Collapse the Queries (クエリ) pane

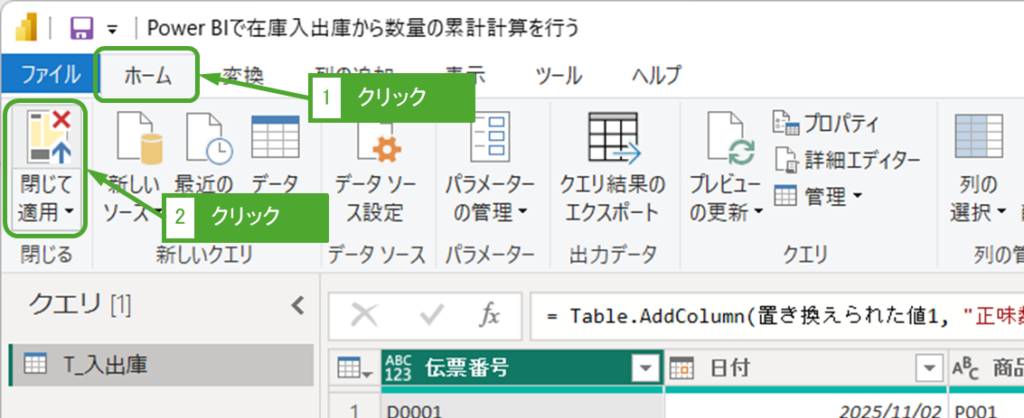[x=296, y=305]
